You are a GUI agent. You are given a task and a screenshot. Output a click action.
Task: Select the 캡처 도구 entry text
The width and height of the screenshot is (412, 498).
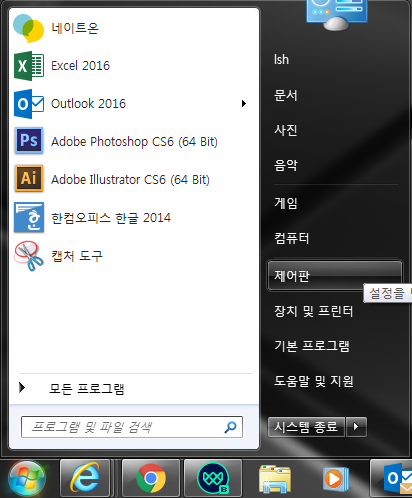(x=77, y=256)
